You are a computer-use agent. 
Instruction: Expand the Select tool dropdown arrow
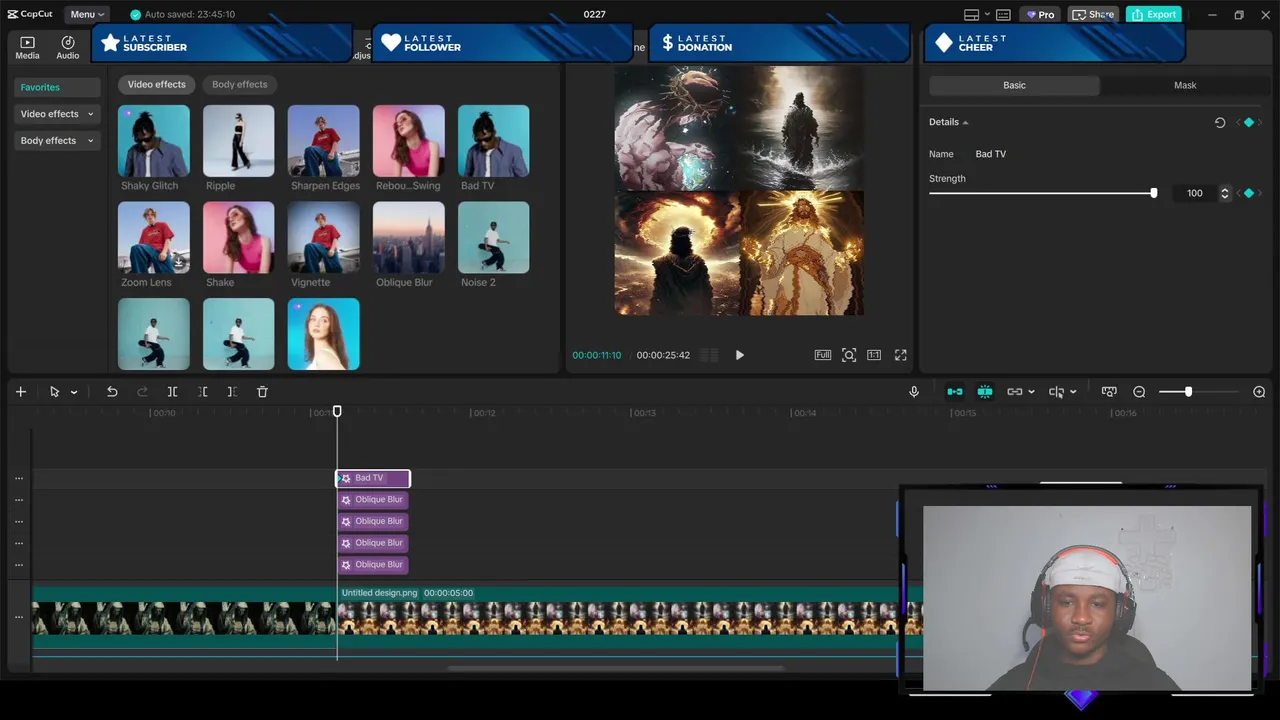(x=74, y=392)
